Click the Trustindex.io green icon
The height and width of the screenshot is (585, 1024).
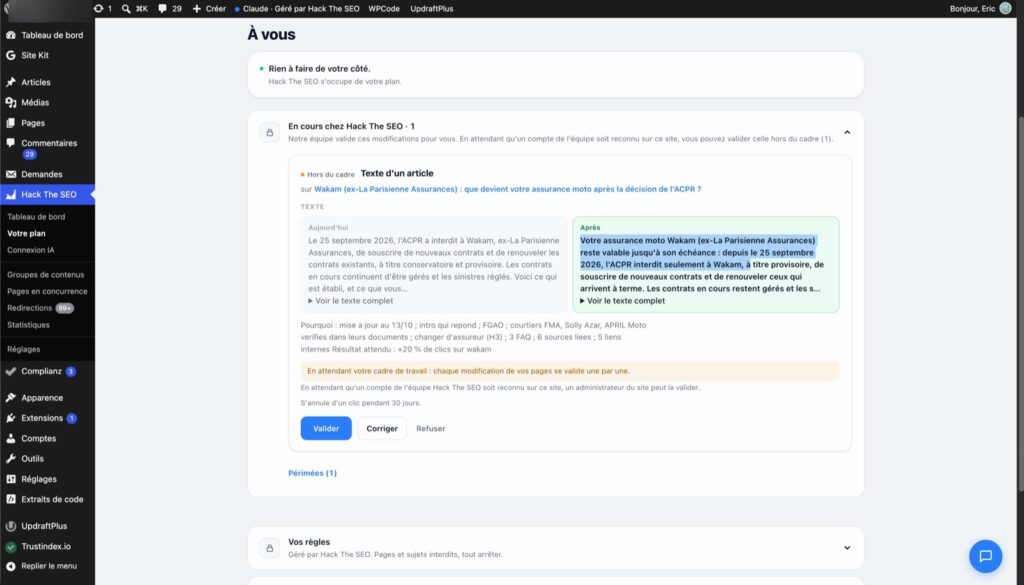(11, 546)
